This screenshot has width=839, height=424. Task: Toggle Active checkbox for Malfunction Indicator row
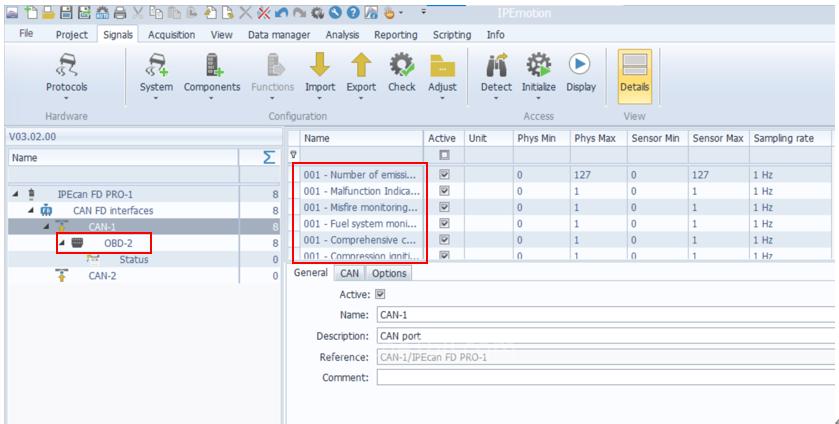[444, 190]
